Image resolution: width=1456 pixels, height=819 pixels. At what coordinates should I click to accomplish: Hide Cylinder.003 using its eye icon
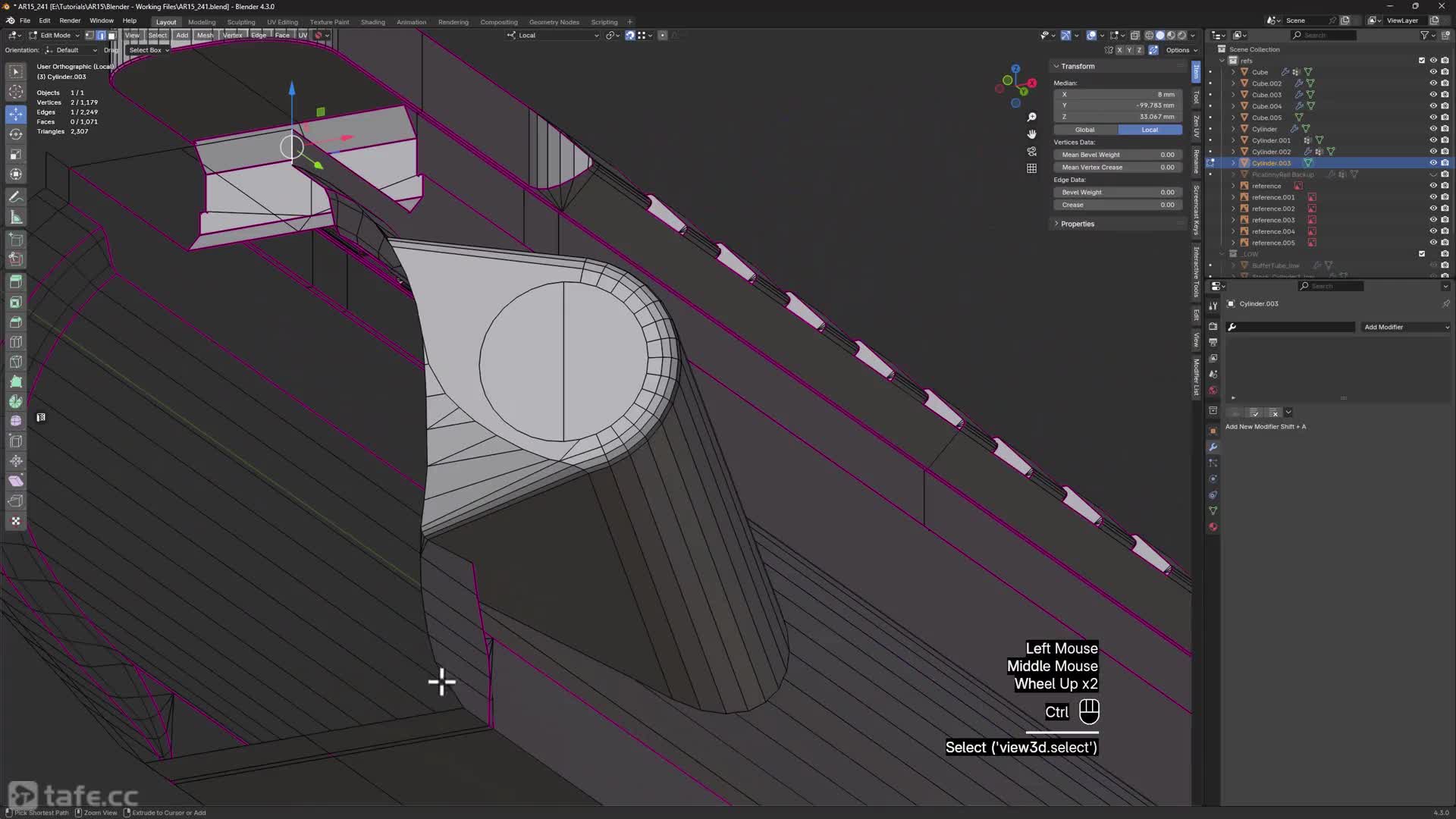[x=1433, y=163]
